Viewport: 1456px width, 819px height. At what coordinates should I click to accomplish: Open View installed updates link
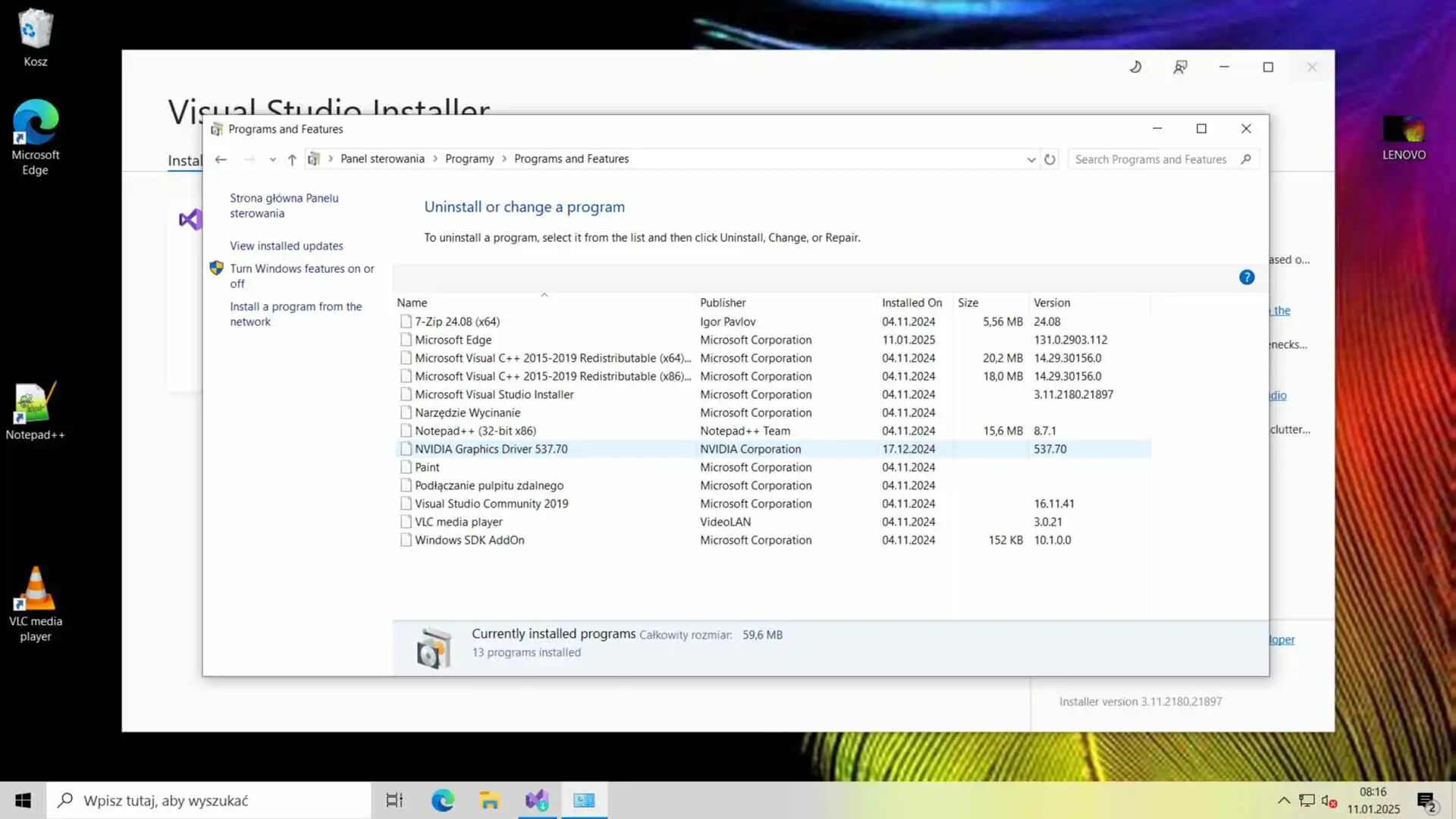click(x=286, y=246)
